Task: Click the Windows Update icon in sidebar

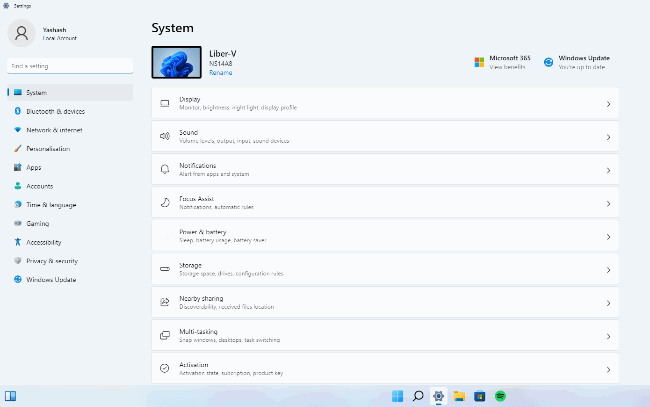Action: pos(17,279)
